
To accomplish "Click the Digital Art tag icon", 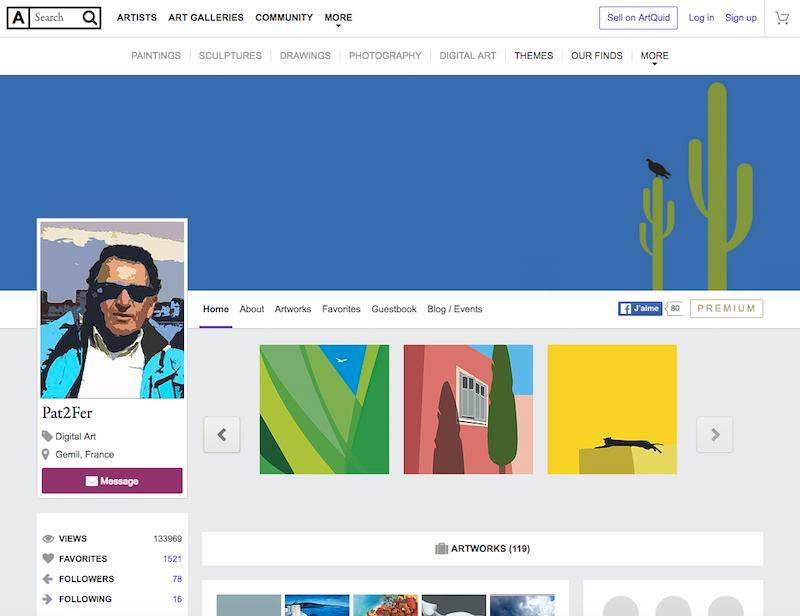I will 47,436.
